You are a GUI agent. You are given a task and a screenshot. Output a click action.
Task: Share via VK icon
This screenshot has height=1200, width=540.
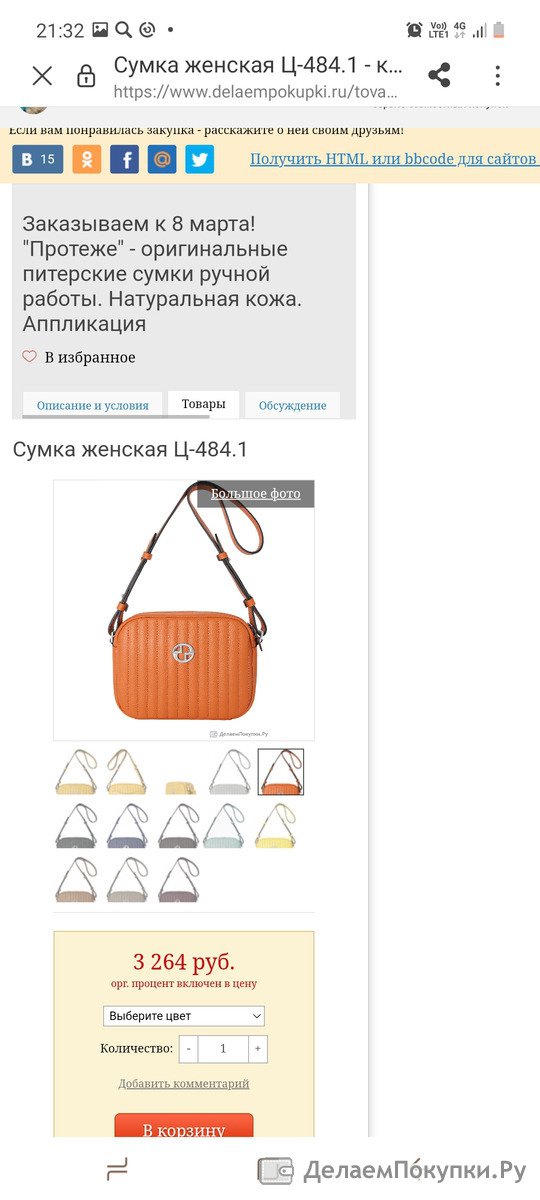[38, 159]
